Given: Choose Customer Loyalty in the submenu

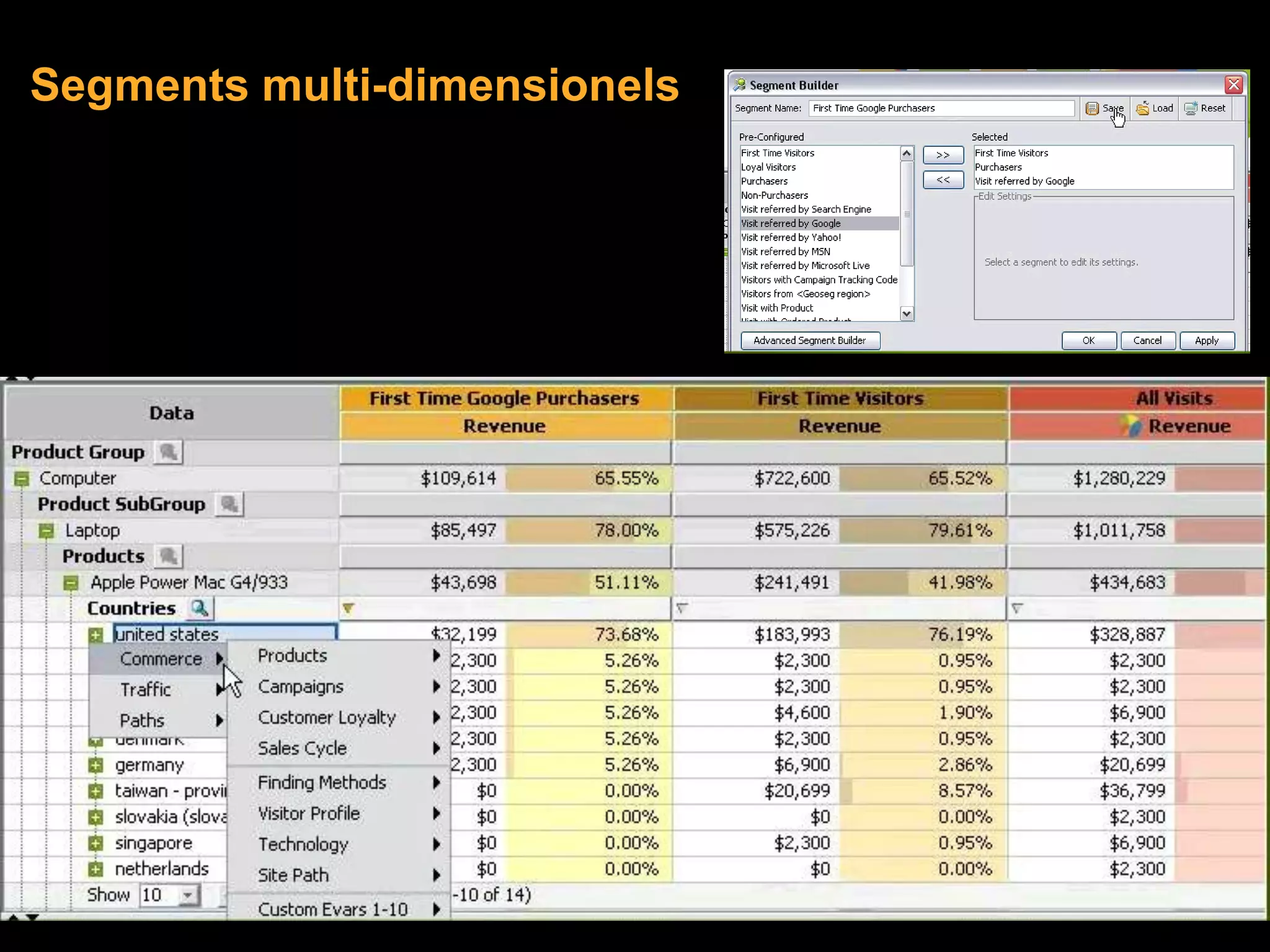Looking at the screenshot, I should [339, 718].
